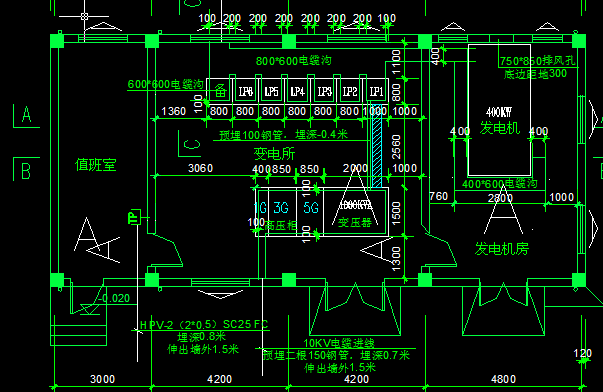Viewport: 603px width, 392px height.
Task: Select the 5G cabinet label
Action: point(311,208)
